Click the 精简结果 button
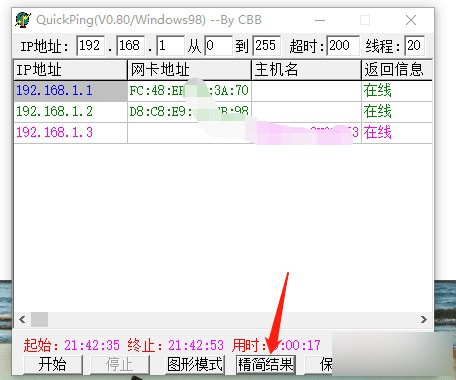 tap(266, 364)
